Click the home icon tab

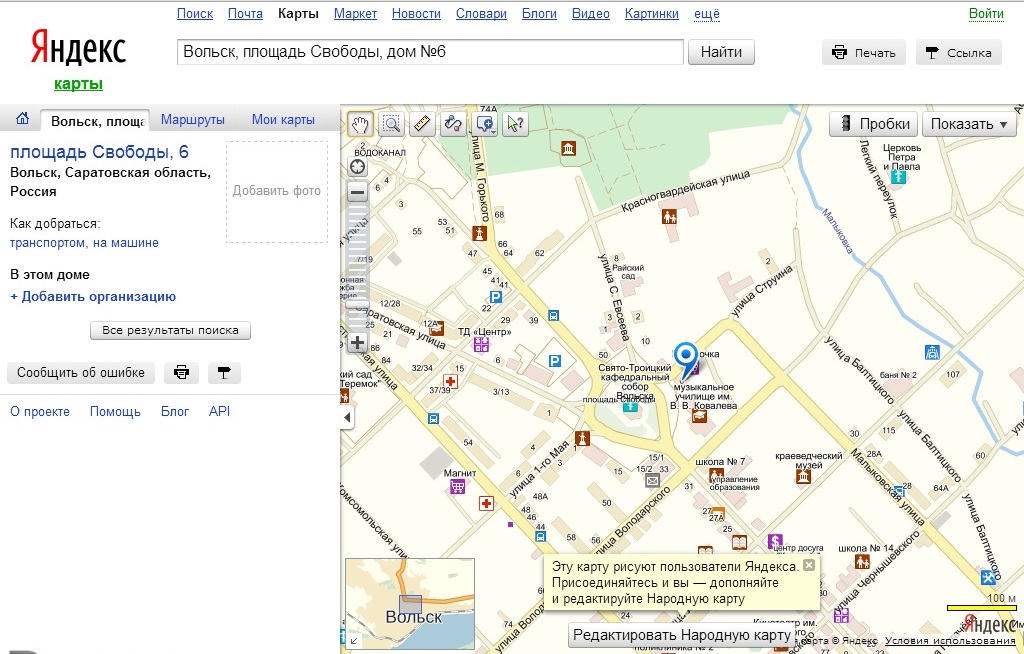tap(22, 120)
